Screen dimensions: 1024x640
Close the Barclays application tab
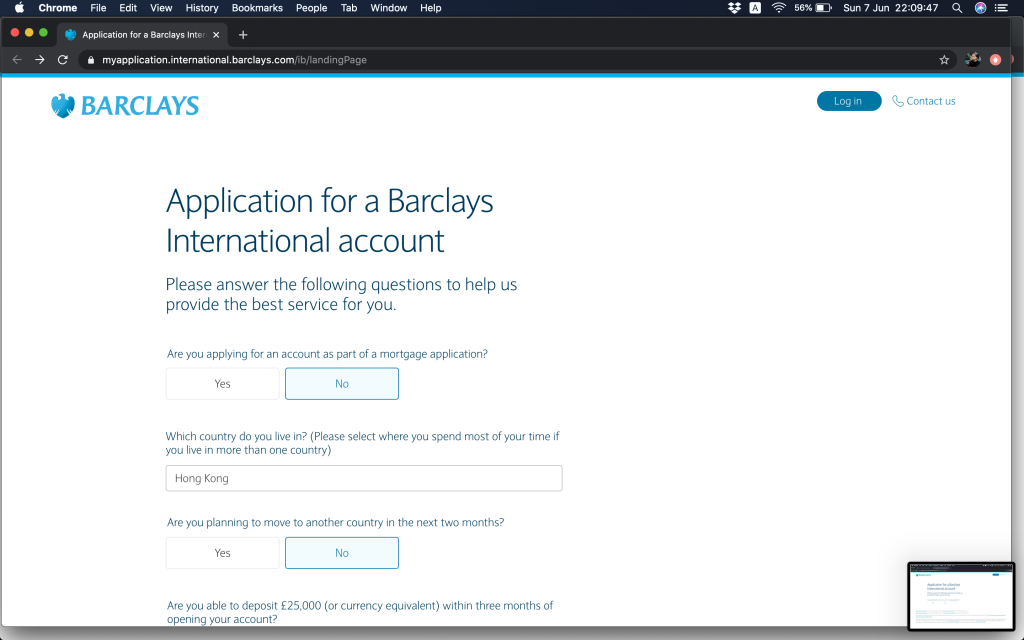tap(216, 34)
